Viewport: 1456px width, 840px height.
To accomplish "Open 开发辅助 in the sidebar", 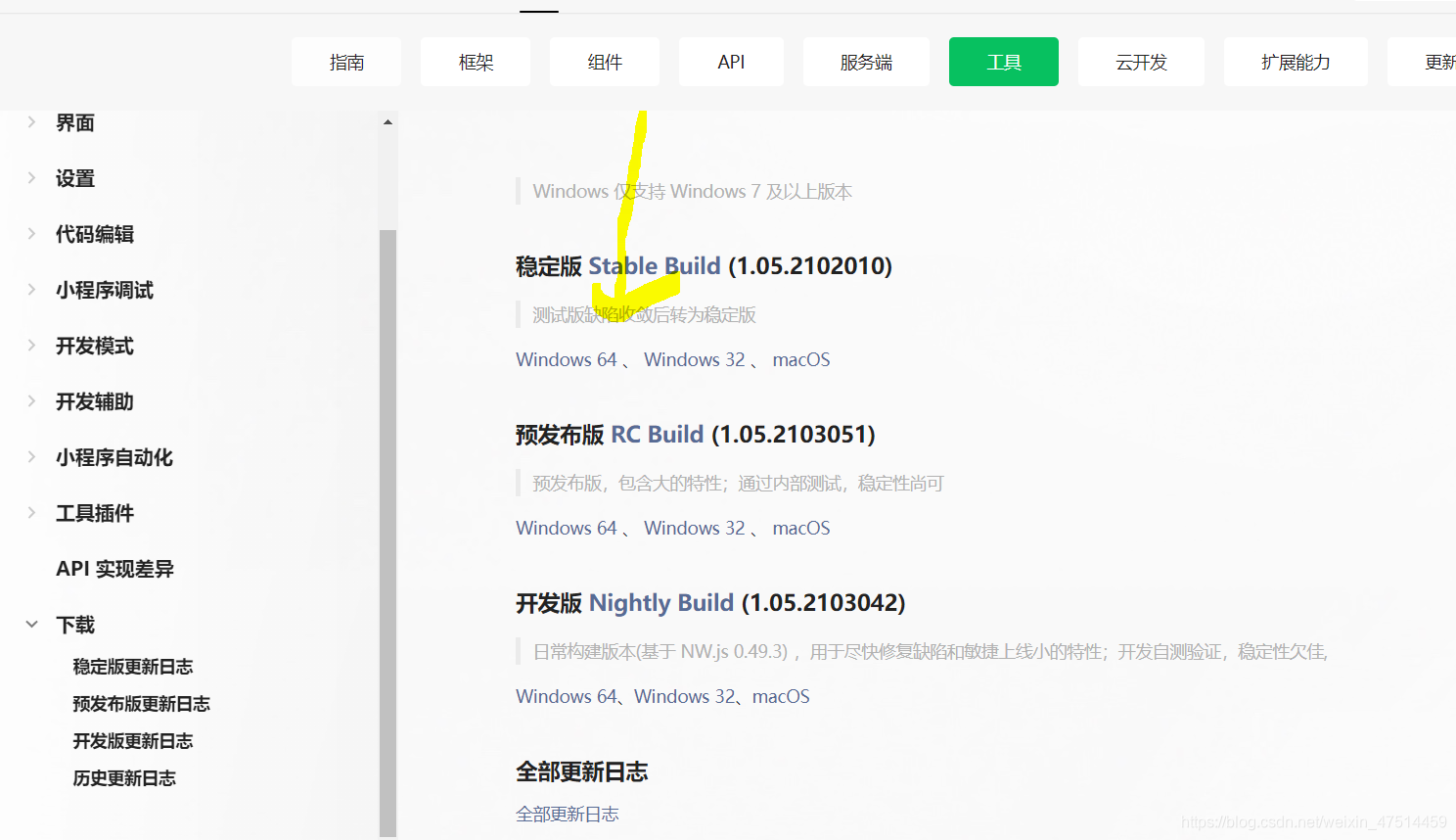I will (x=95, y=401).
